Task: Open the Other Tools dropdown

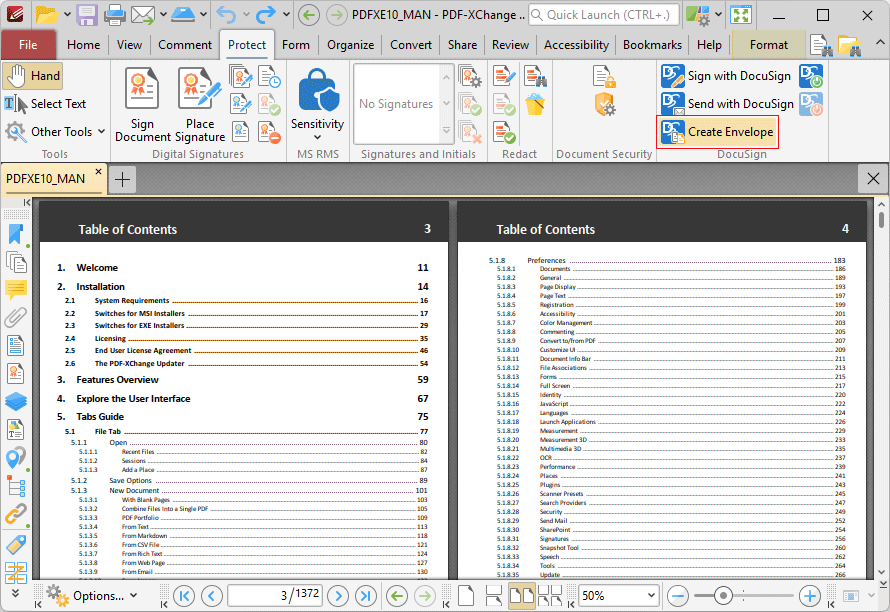Action: [55, 132]
